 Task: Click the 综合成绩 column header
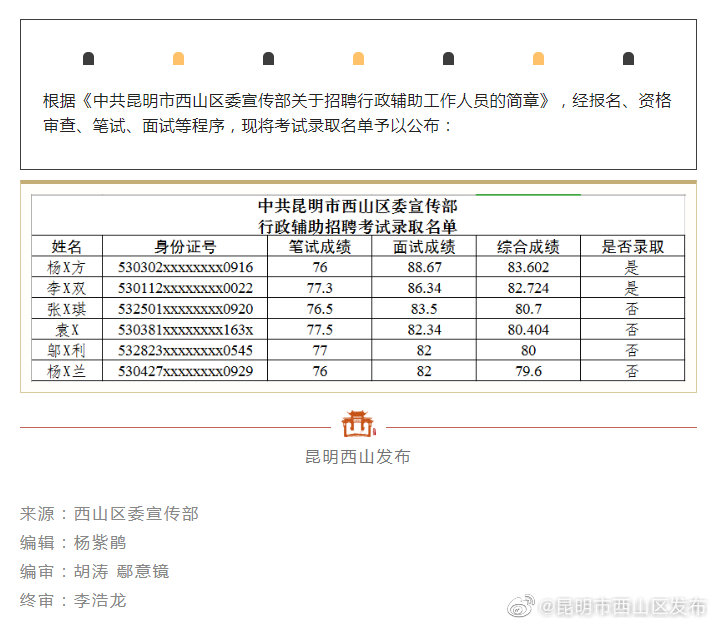(528, 247)
